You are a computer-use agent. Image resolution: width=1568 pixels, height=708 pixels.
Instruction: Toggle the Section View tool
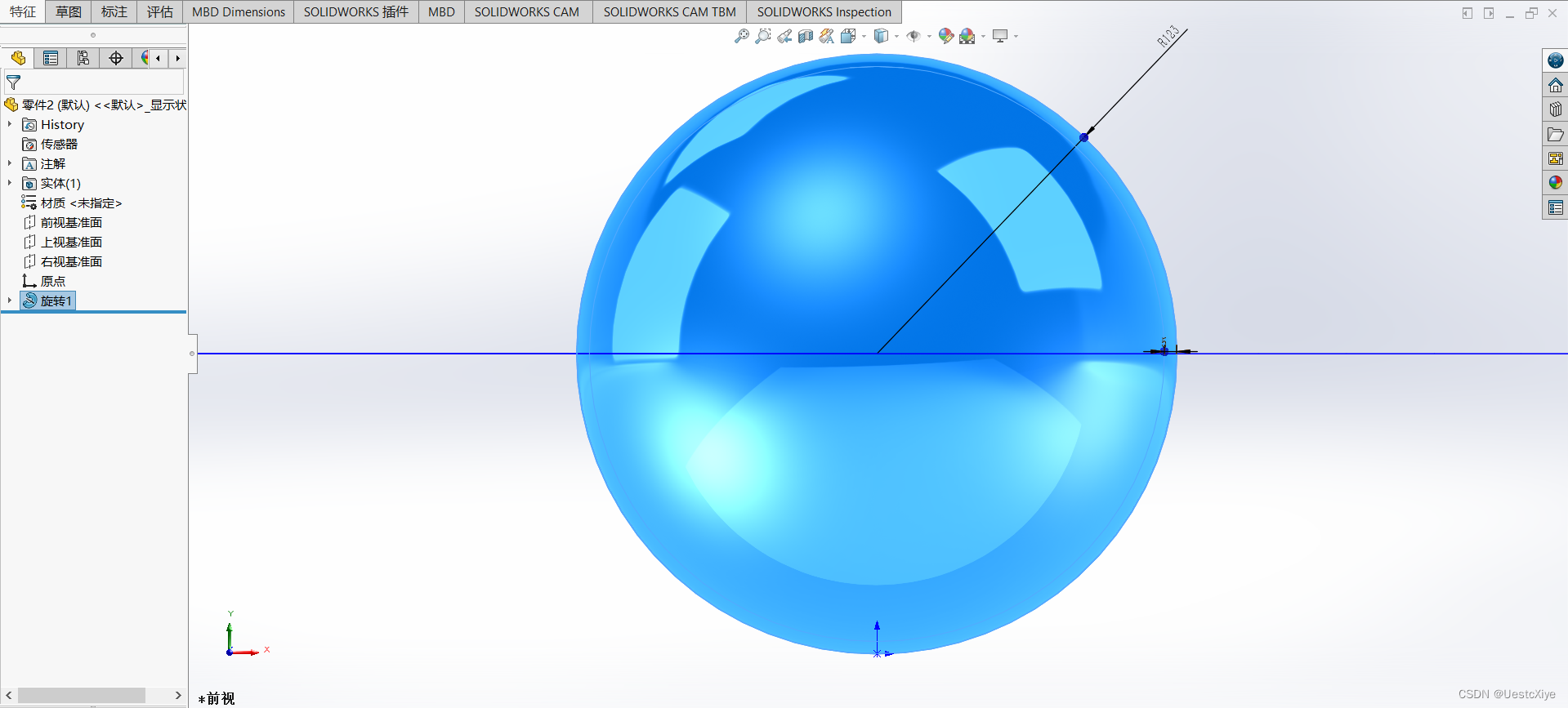tap(806, 36)
